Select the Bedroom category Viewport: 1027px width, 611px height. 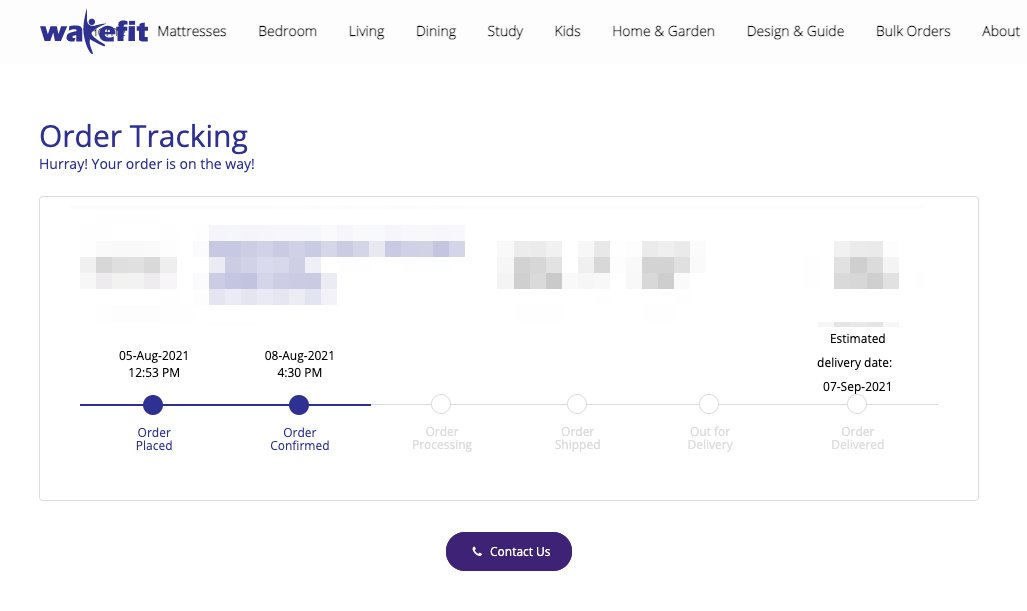pyautogui.click(x=287, y=31)
